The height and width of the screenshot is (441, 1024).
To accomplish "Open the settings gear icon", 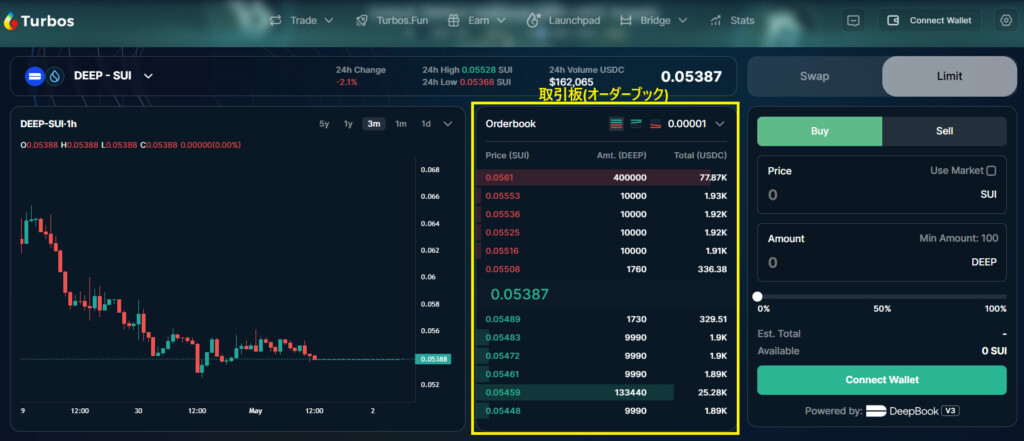I will point(1005,20).
